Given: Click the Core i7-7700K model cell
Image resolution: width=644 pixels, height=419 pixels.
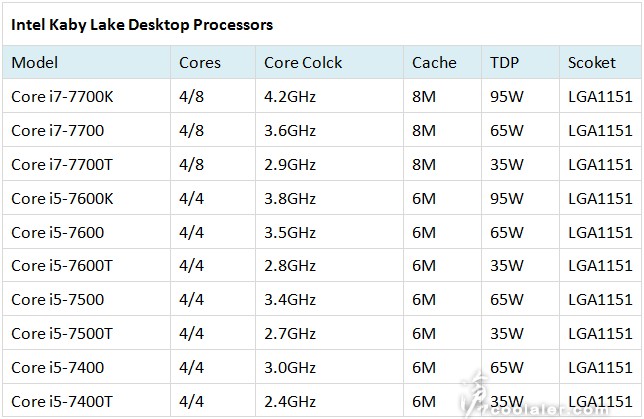Looking at the screenshot, I should click(x=63, y=97).
